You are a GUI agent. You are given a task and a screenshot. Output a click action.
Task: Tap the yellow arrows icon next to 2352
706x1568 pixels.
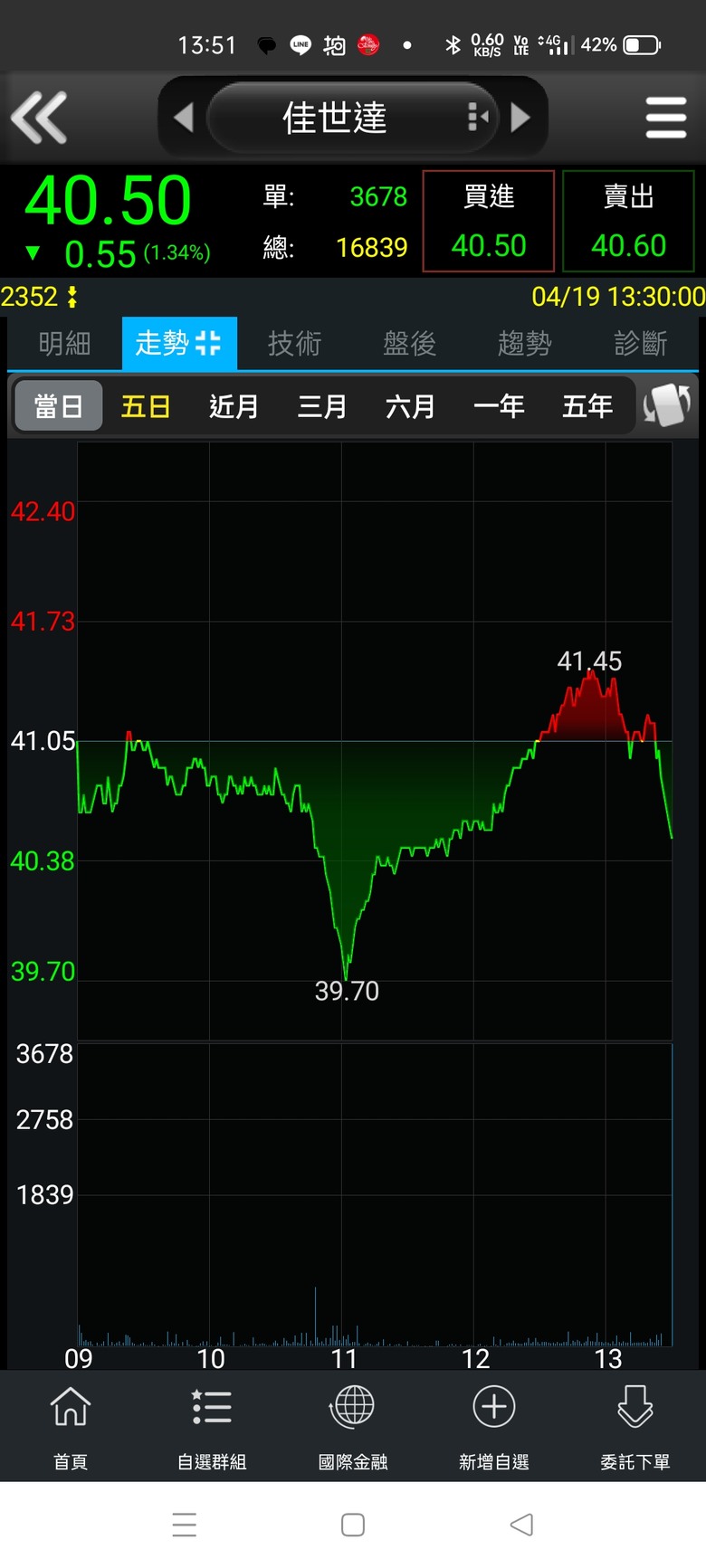(x=72, y=297)
